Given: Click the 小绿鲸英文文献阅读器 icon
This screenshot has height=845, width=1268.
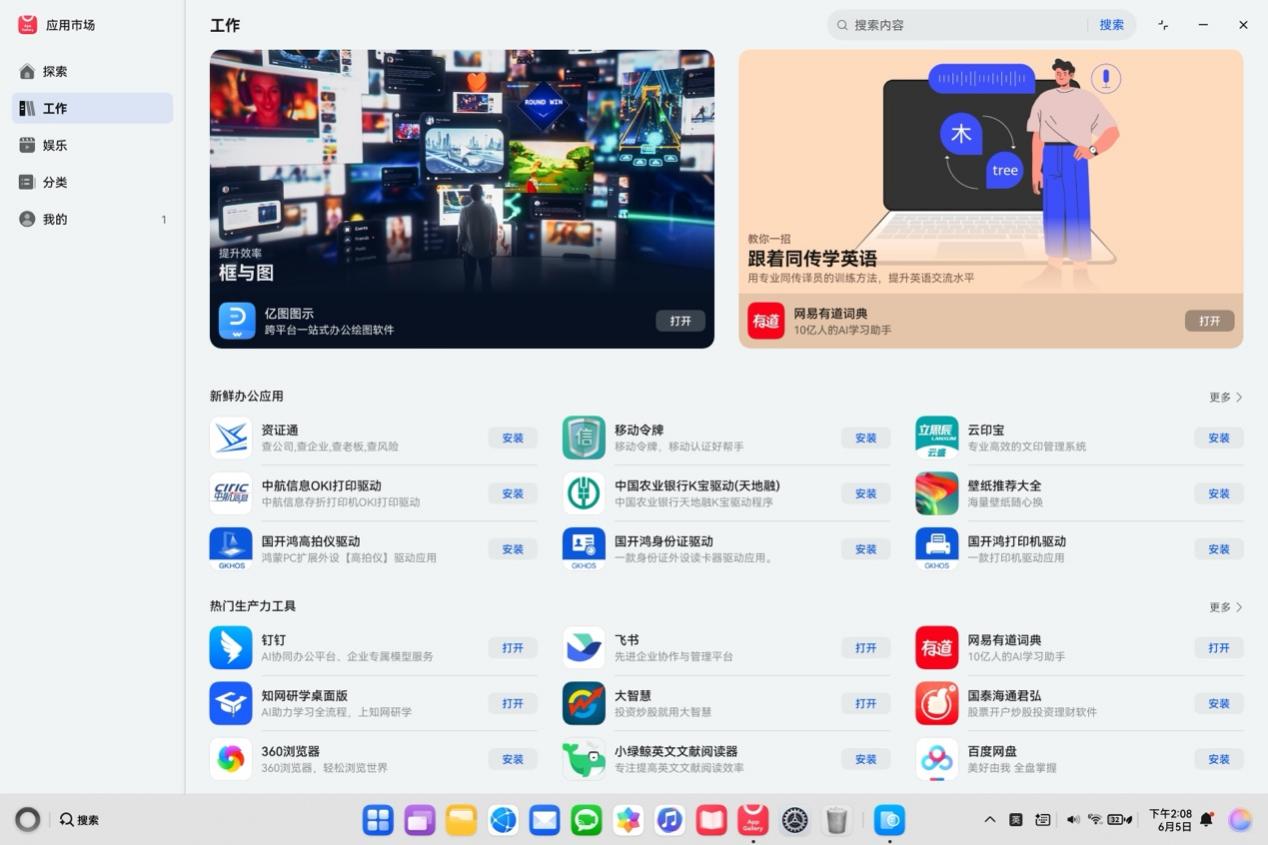Looking at the screenshot, I should tap(583, 759).
